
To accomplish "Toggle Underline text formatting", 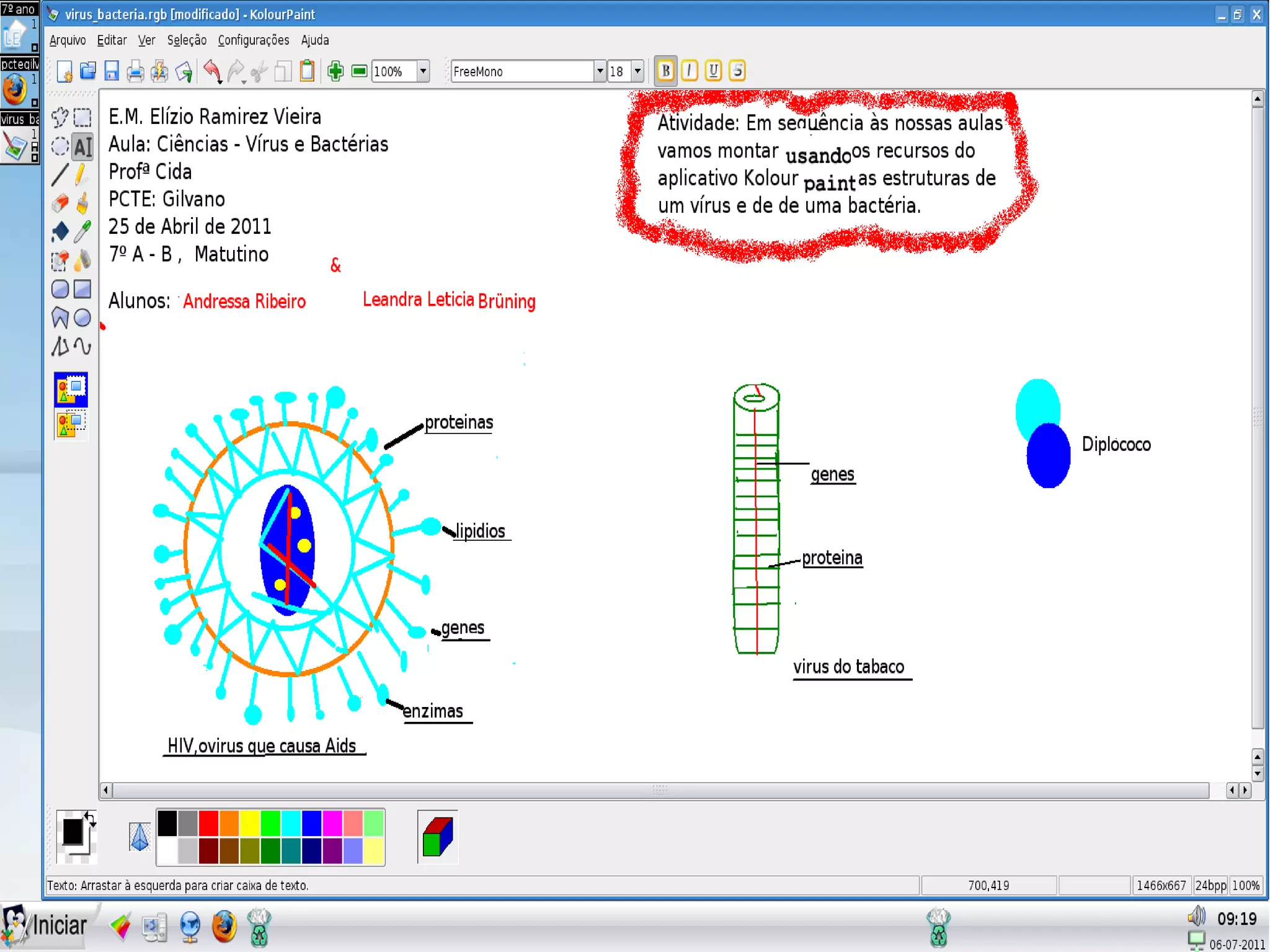I will tap(713, 71).
